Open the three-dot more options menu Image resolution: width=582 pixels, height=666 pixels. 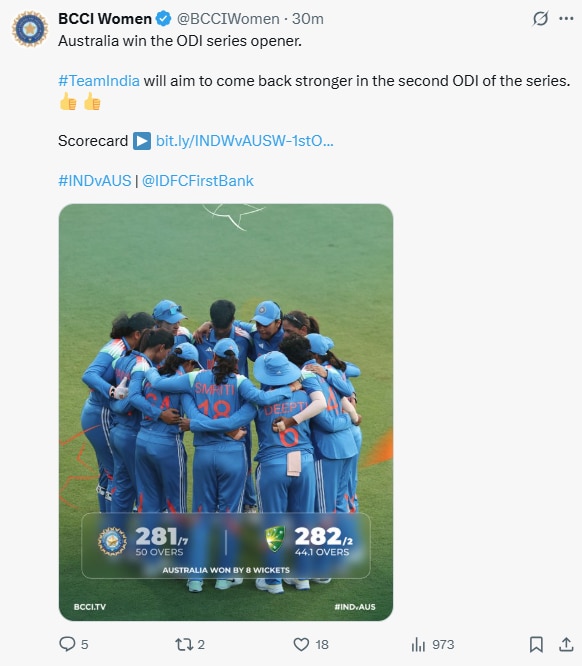click(x=566, y=18)
